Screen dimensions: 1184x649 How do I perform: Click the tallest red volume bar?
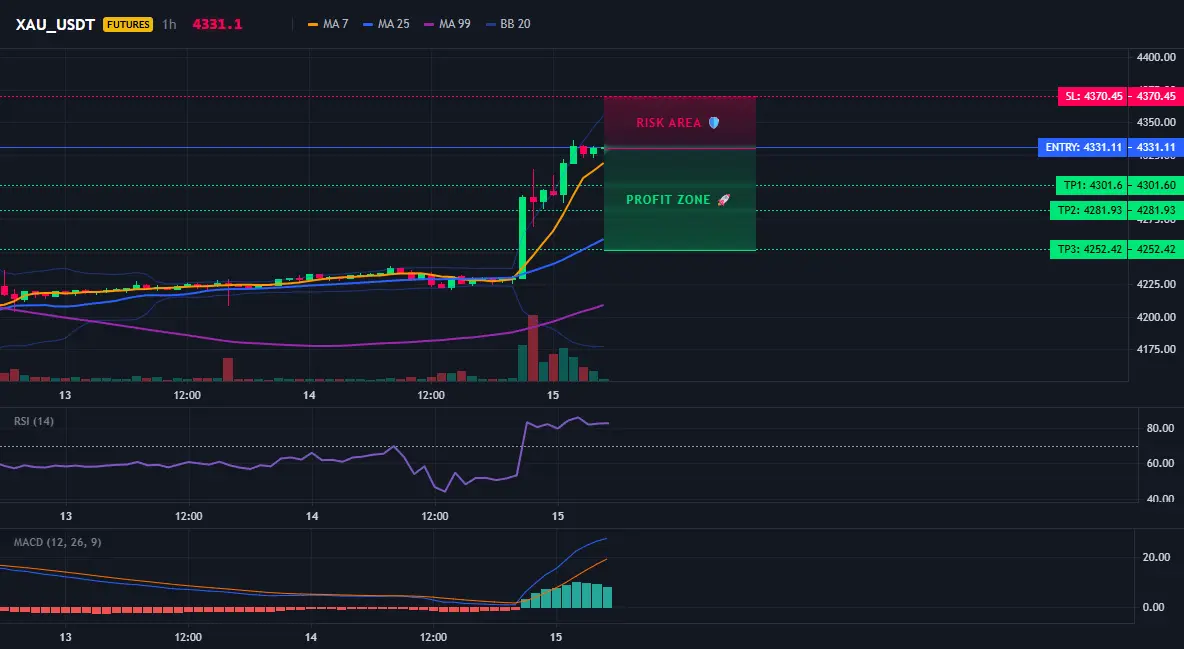(532, 348)
